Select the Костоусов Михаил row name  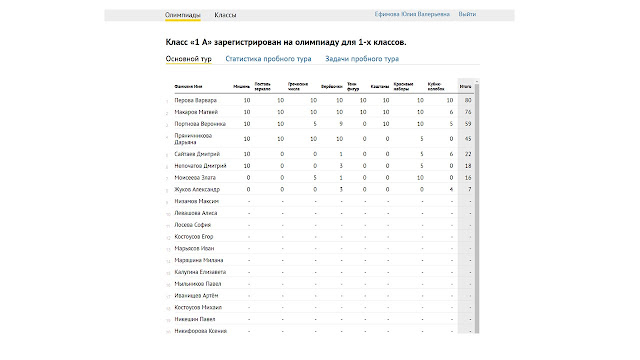(x=198, y=308)
